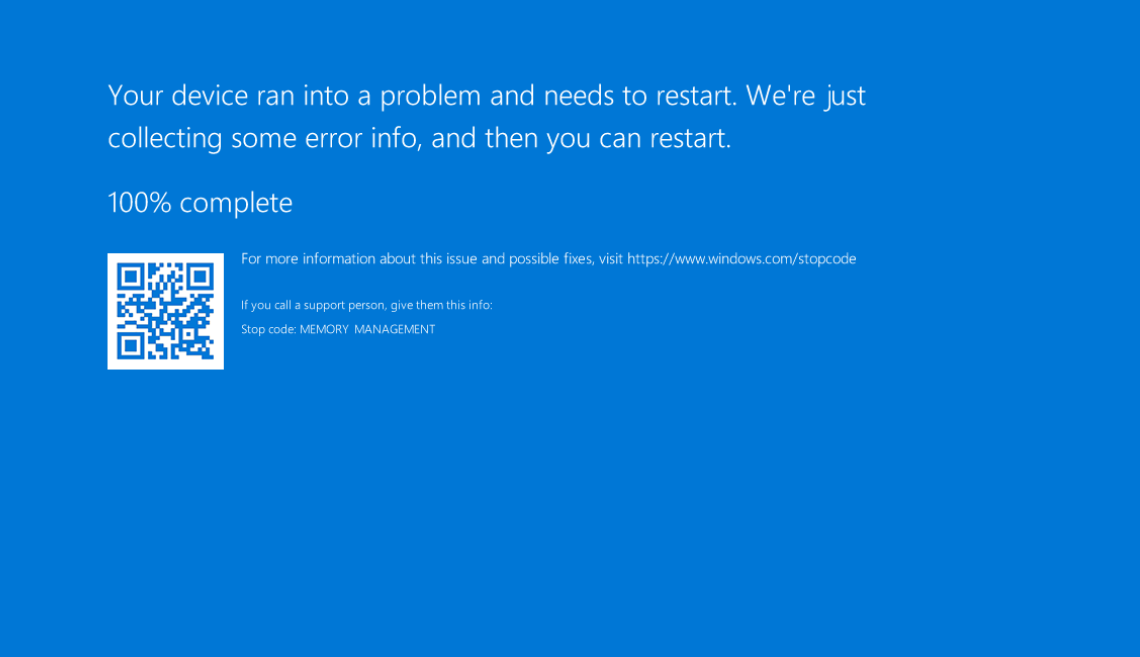
Task: Select the "100%" progress number
Action: point(139,203)
